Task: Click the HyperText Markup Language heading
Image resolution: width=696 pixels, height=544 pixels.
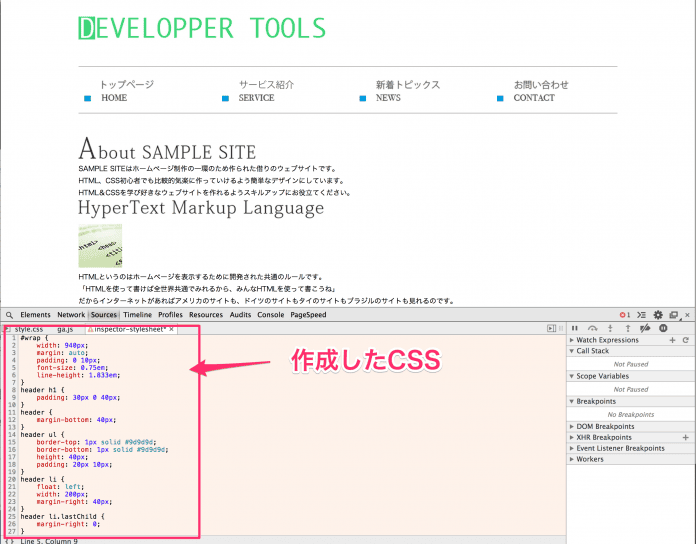Action: pos(201,208)
